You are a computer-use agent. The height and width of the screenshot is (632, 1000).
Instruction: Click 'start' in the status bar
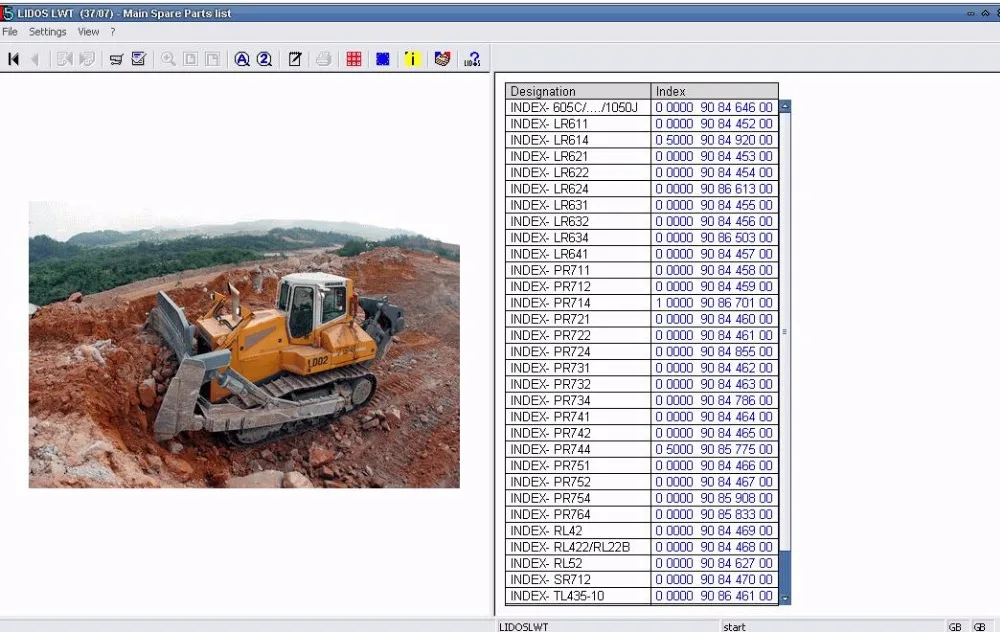tap(734, 627)
